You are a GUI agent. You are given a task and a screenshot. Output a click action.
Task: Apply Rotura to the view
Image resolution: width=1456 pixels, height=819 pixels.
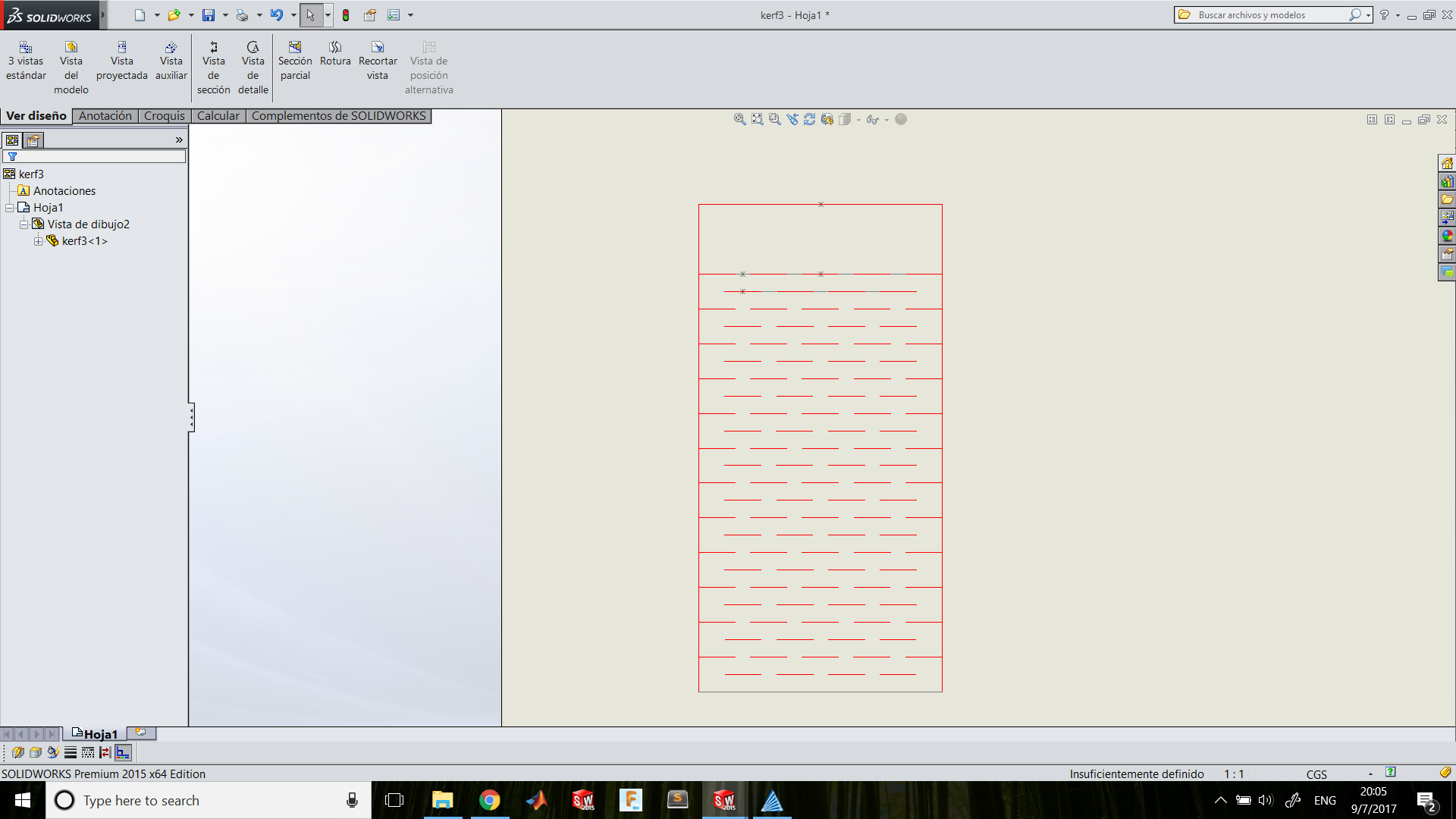pyautogui.click(x=335, y=54)
